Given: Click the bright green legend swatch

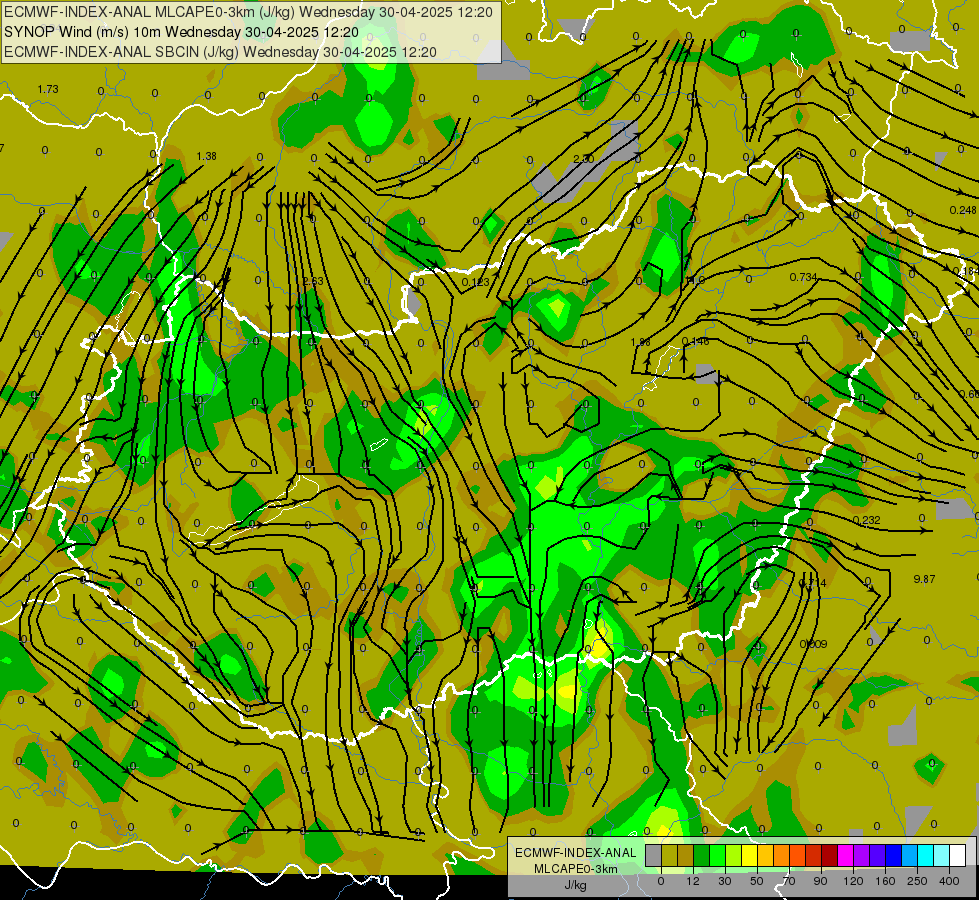Looking at the screenshot, I should point(718,855).
